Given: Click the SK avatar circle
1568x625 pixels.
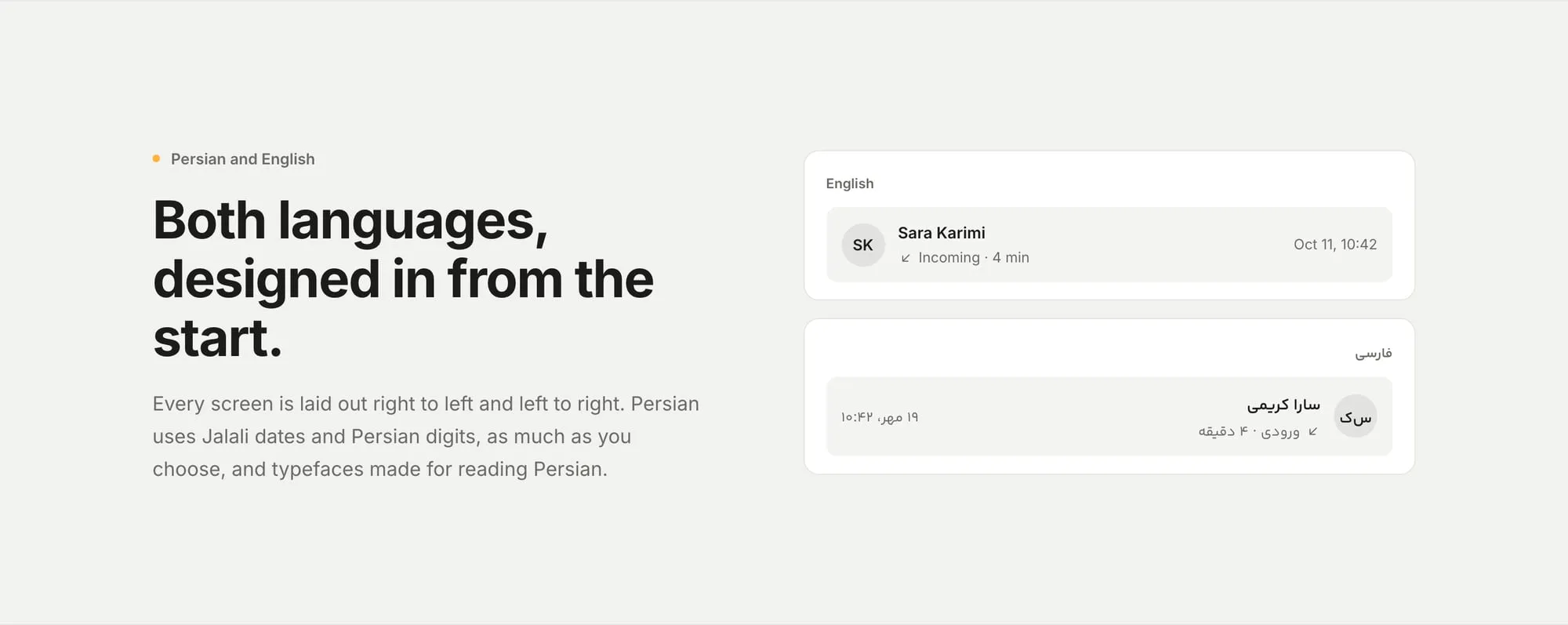Looking at the screenshot, I should pos(862,245).
